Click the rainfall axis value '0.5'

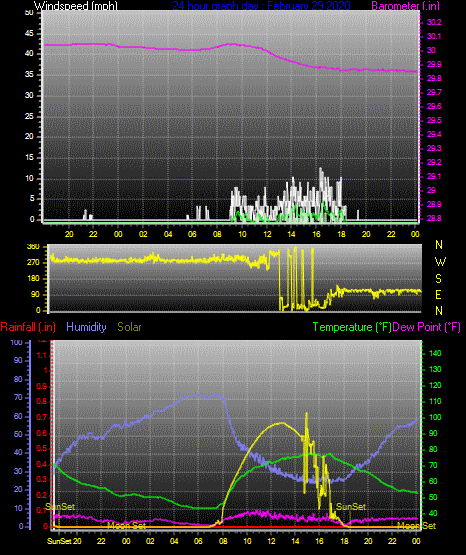42,448
